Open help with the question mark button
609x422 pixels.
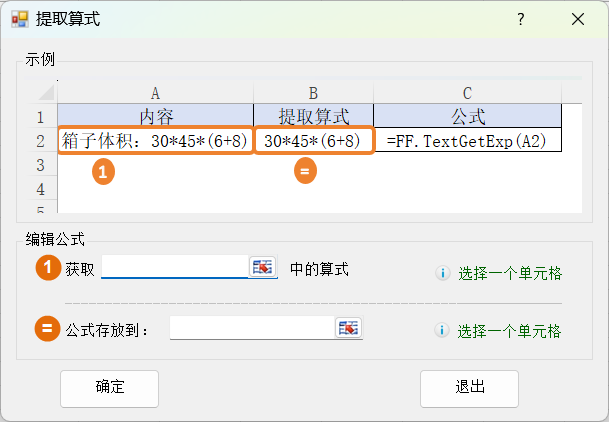521,19
